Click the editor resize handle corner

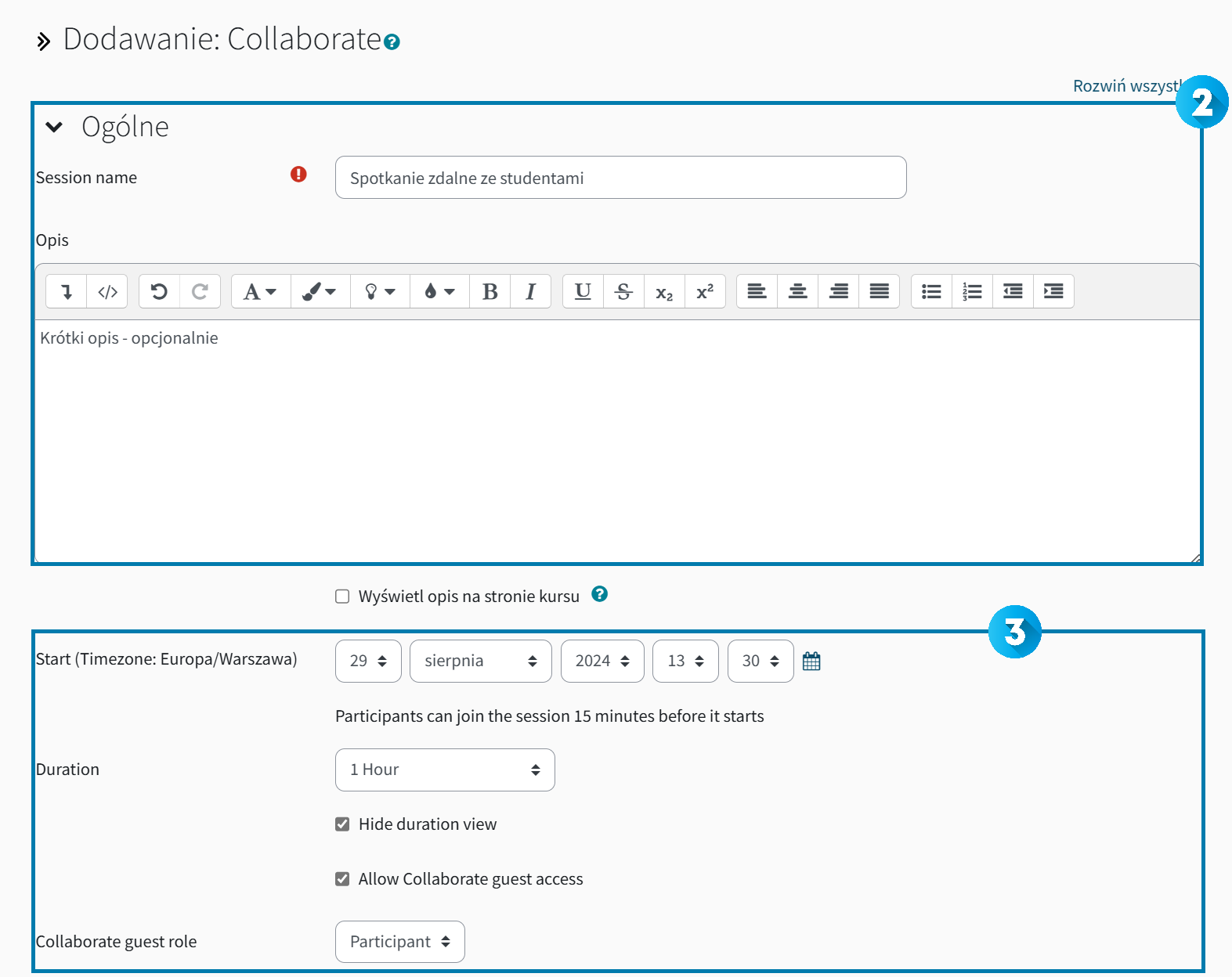point(1195,558)
